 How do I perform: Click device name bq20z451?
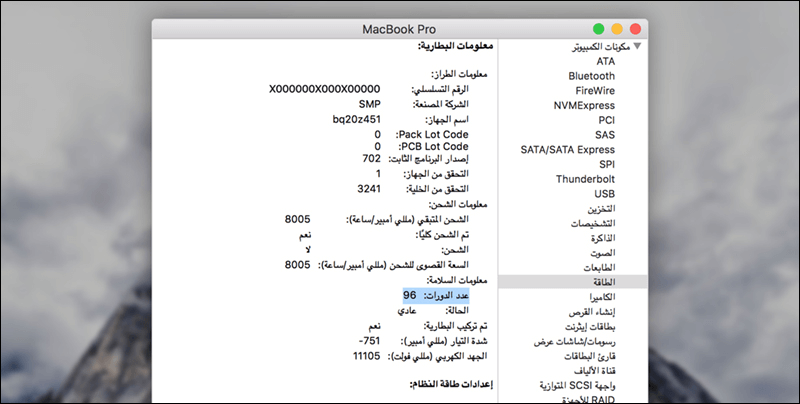357,120
